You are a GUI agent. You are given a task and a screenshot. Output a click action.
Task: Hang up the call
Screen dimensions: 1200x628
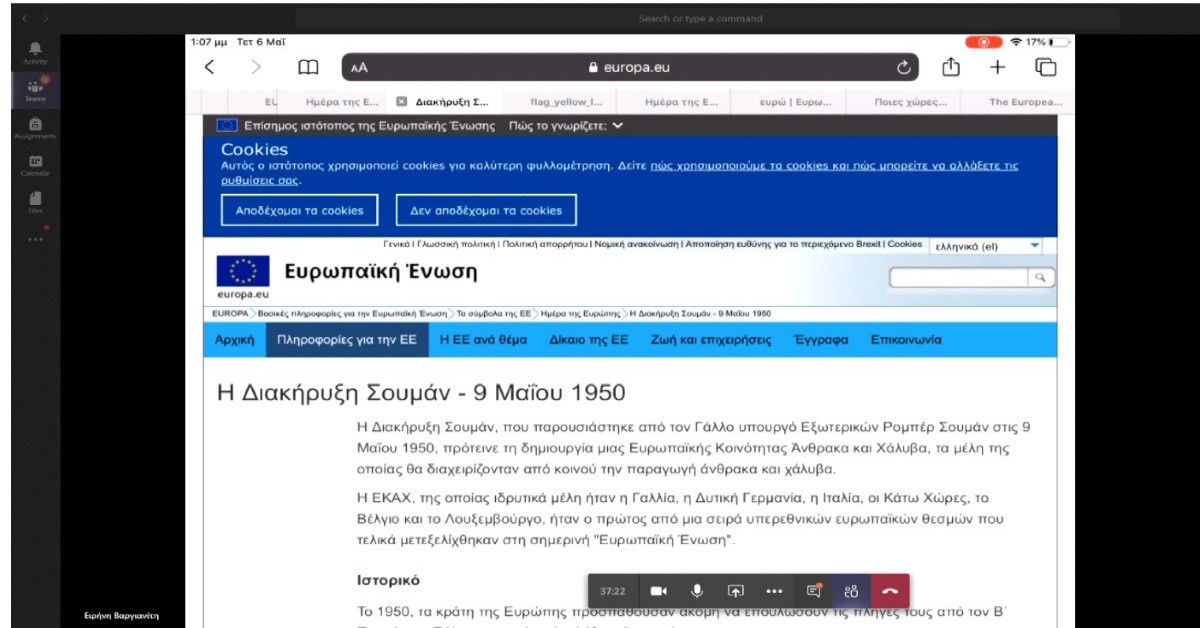(x=890, y=590)
